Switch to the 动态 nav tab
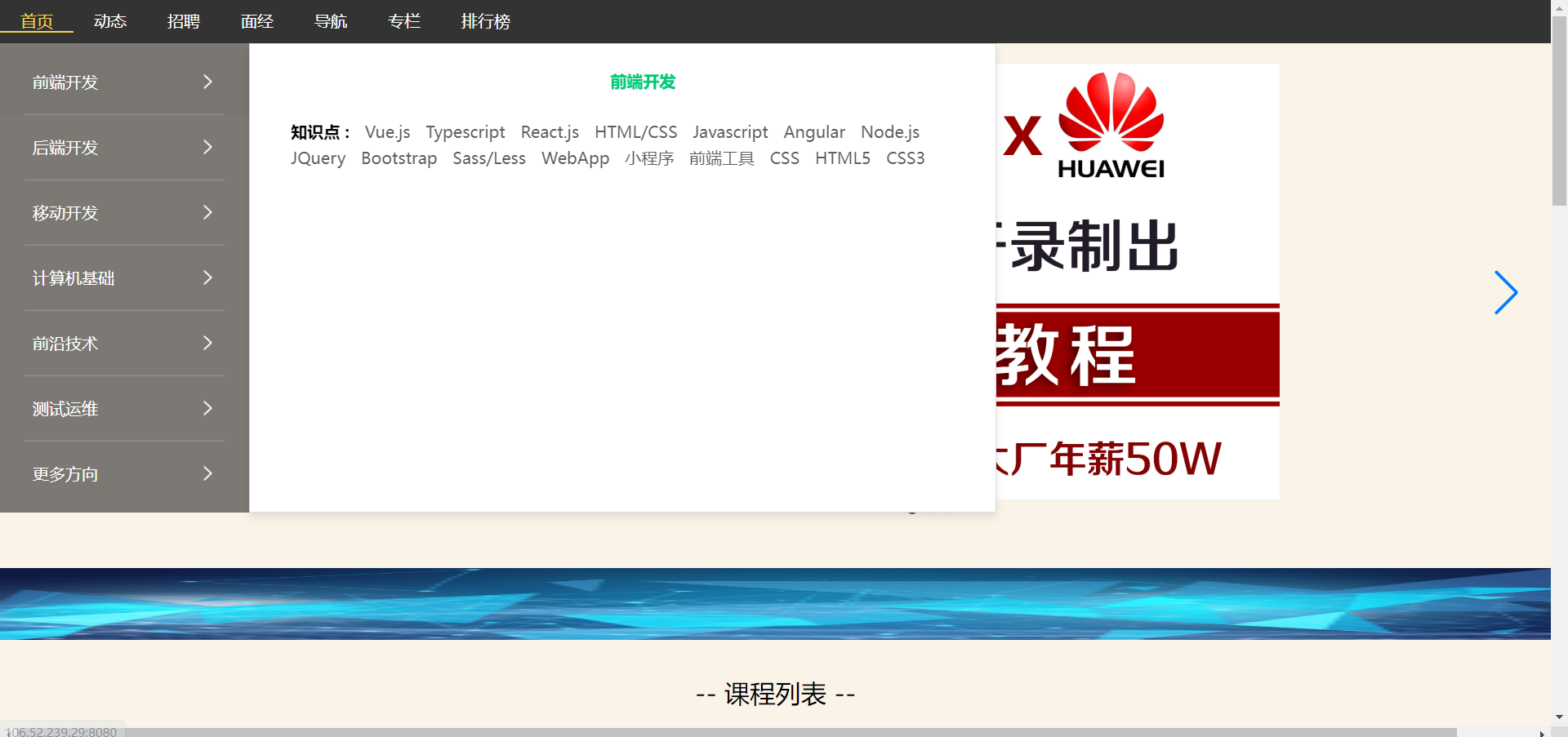The height and width of the screenshot is (737, 1568). (110, 21)
